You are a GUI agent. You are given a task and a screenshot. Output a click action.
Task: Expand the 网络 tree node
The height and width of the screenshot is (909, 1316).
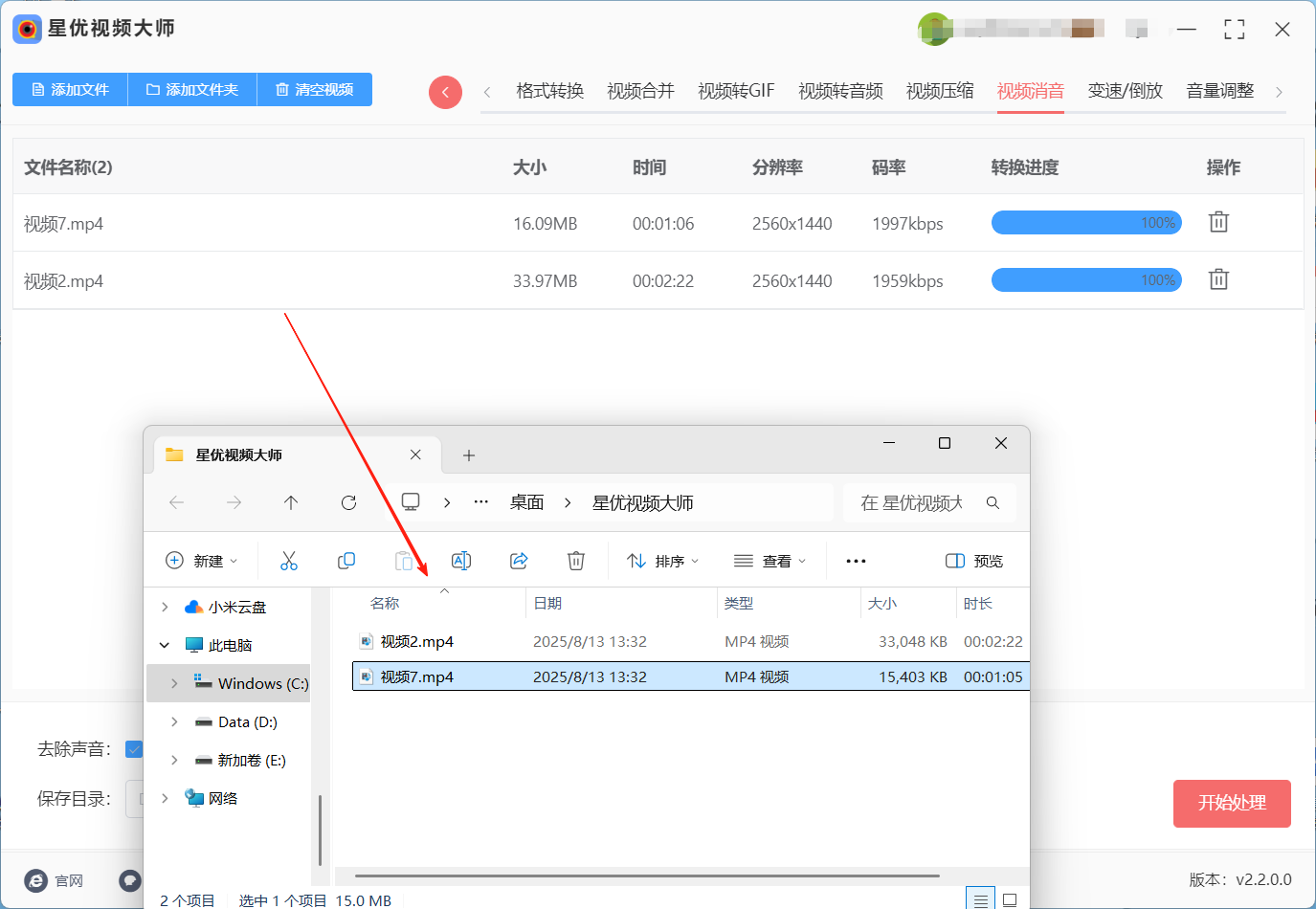tap(165, 798)
